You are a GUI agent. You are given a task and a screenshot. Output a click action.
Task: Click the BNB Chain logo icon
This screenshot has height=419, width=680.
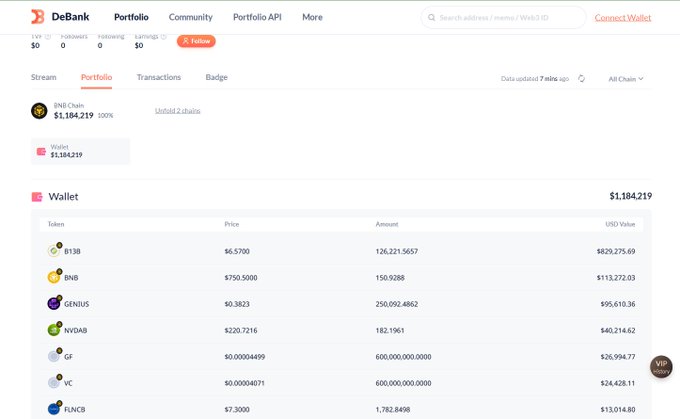tap(39, 111)
